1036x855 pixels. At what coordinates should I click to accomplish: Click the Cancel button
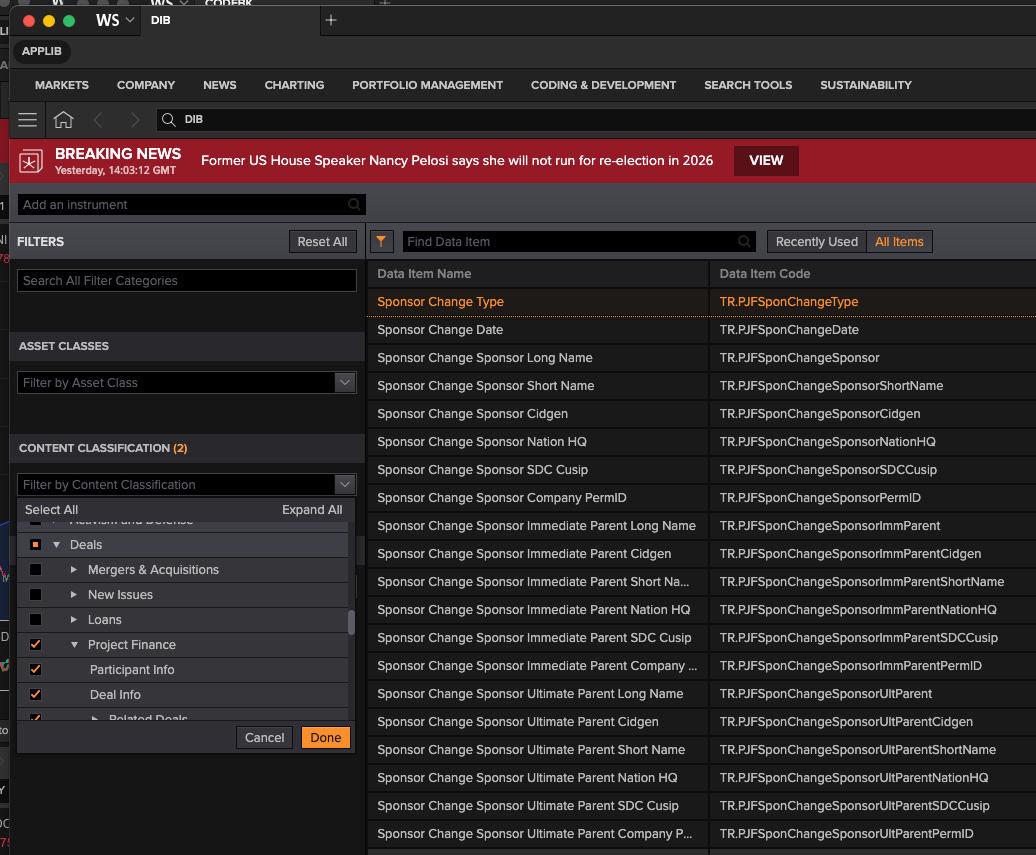point(264,737)
